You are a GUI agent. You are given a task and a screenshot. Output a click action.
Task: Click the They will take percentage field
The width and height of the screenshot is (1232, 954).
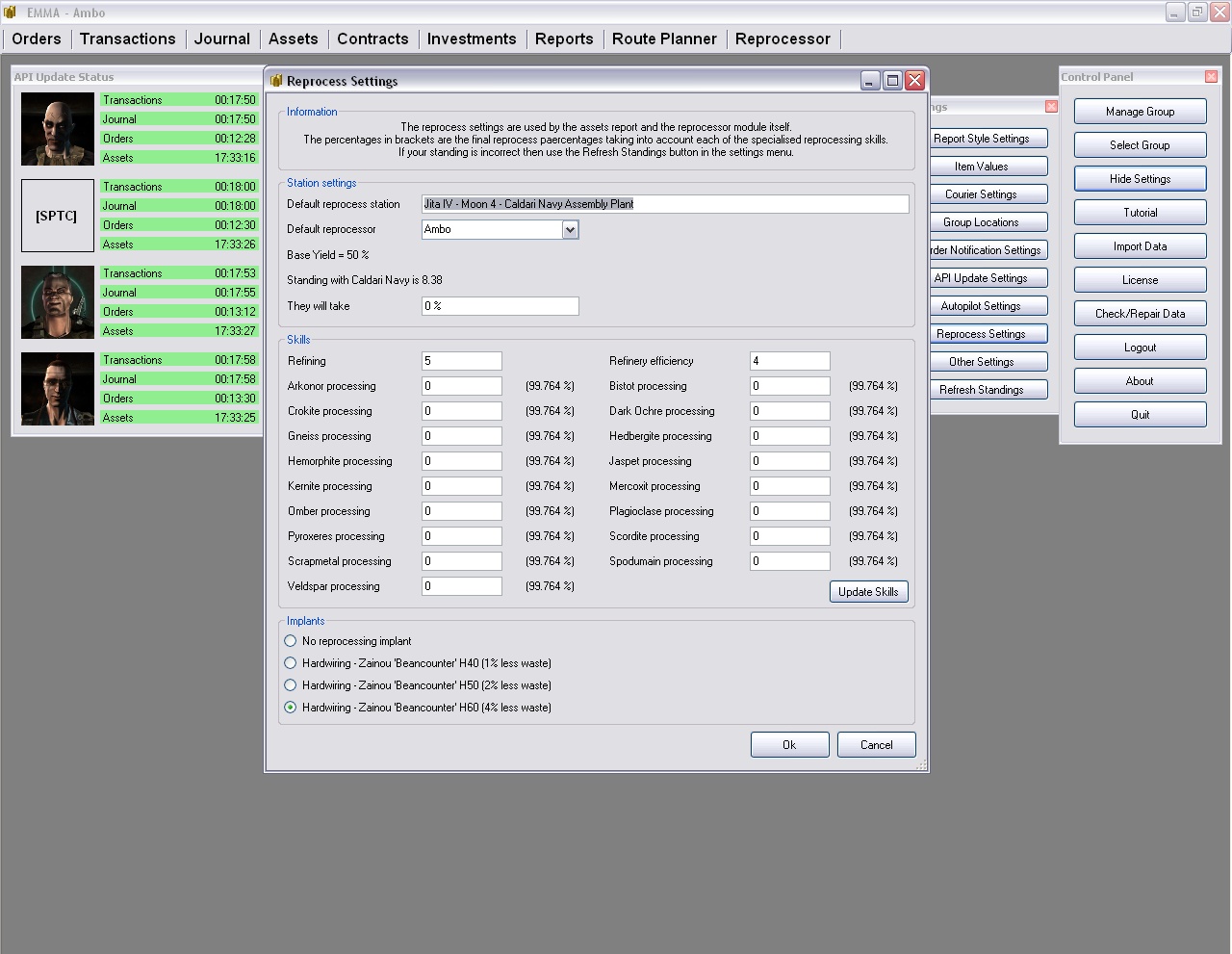coord(500,306)
